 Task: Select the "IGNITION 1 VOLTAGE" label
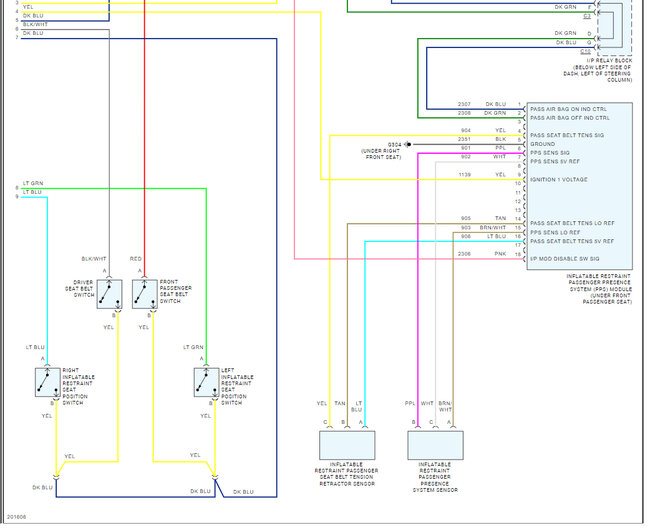pos(559,179)
